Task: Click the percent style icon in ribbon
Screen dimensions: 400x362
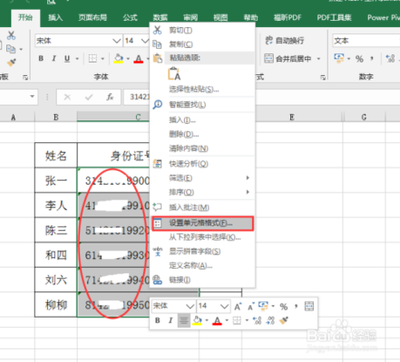Action: coord(359,59)
